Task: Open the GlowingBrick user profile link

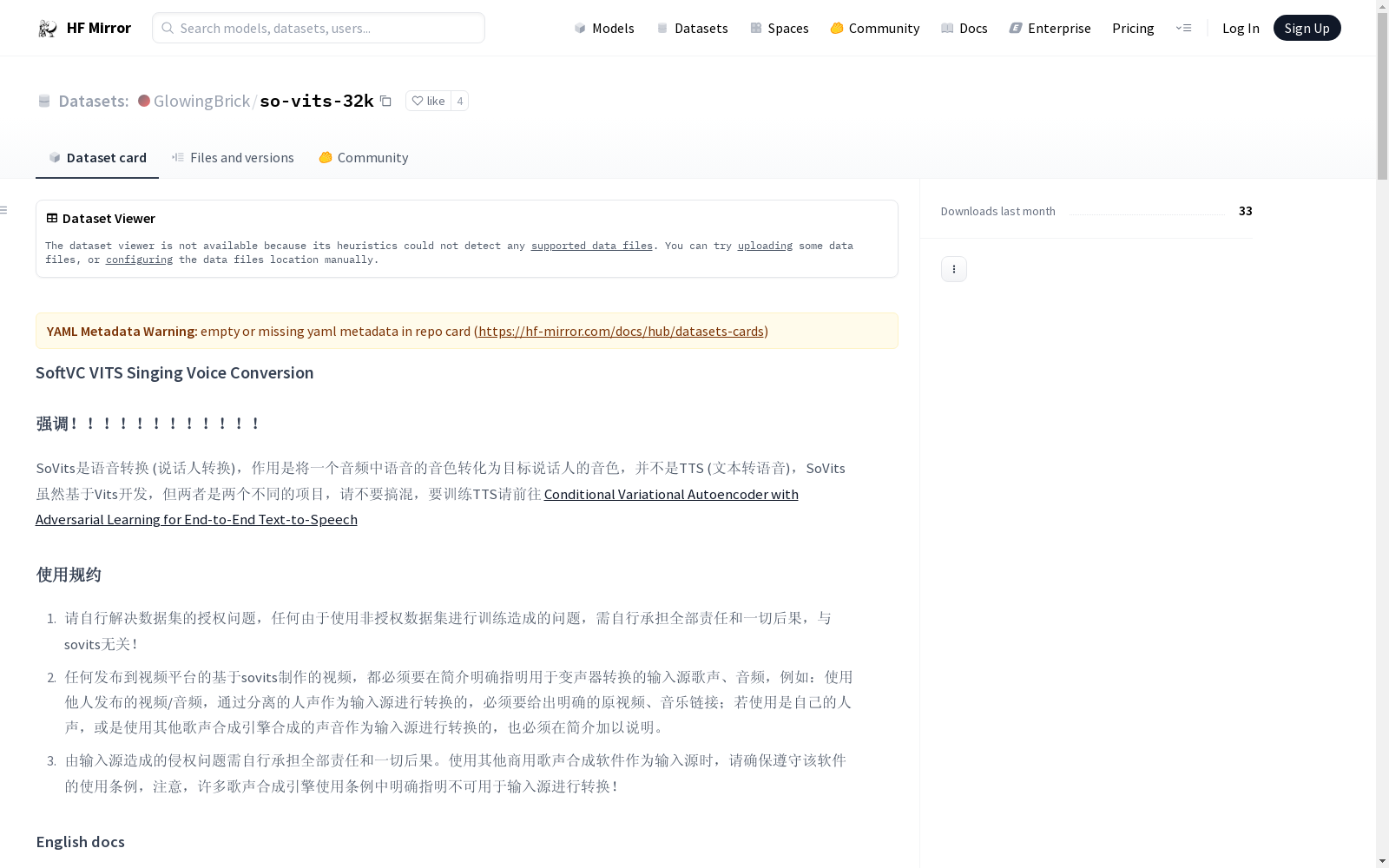Action: point(201,101)
